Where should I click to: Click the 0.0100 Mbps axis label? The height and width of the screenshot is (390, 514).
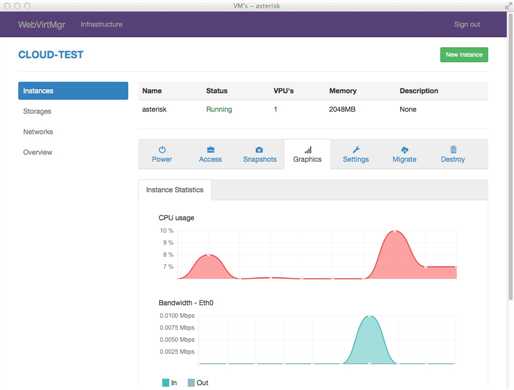(x=177, y=315)
